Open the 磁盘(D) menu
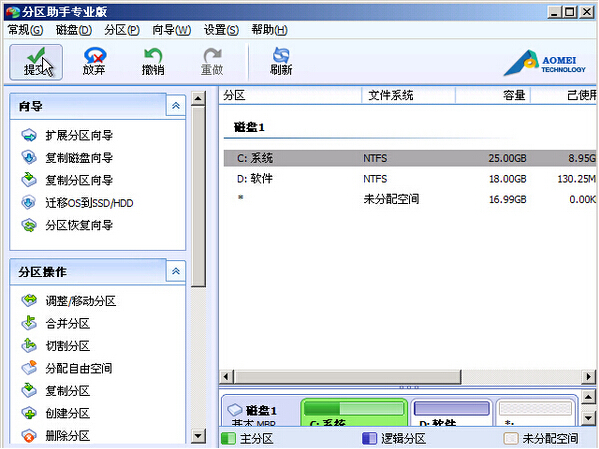 pyautogui.click(x=73, y=30)
